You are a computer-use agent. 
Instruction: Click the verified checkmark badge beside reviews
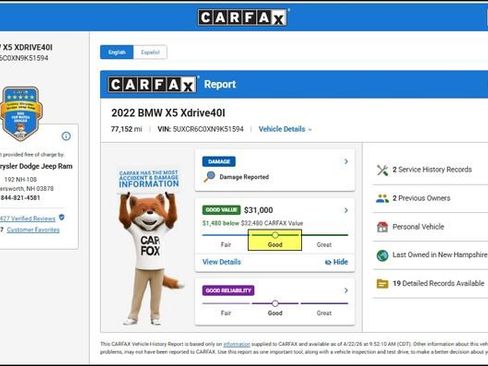pos(62,217)
